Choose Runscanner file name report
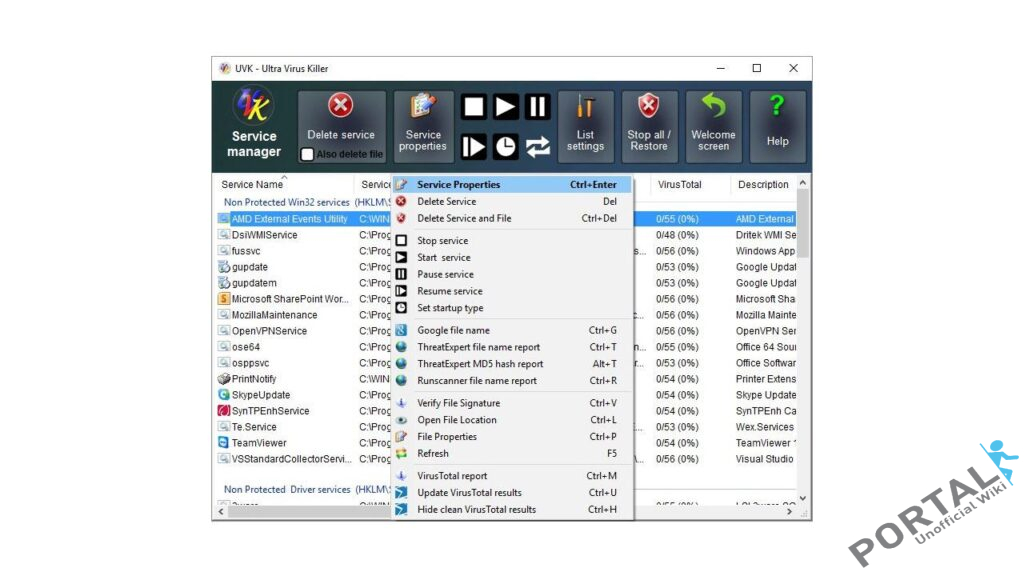Screen dimensions: 1024x576 (x=513, y=381)
